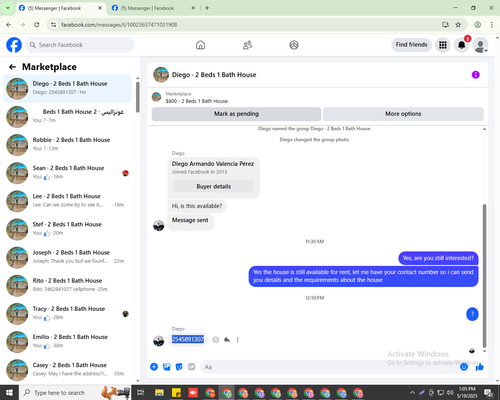Click the Buyer details button
Image resolution: width=500 pixels, height=400 pixels.
(214, 186)
